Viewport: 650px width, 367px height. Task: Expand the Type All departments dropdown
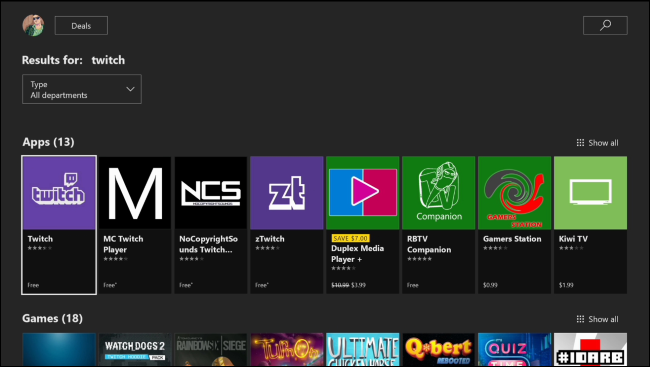[x=82, y=89]
